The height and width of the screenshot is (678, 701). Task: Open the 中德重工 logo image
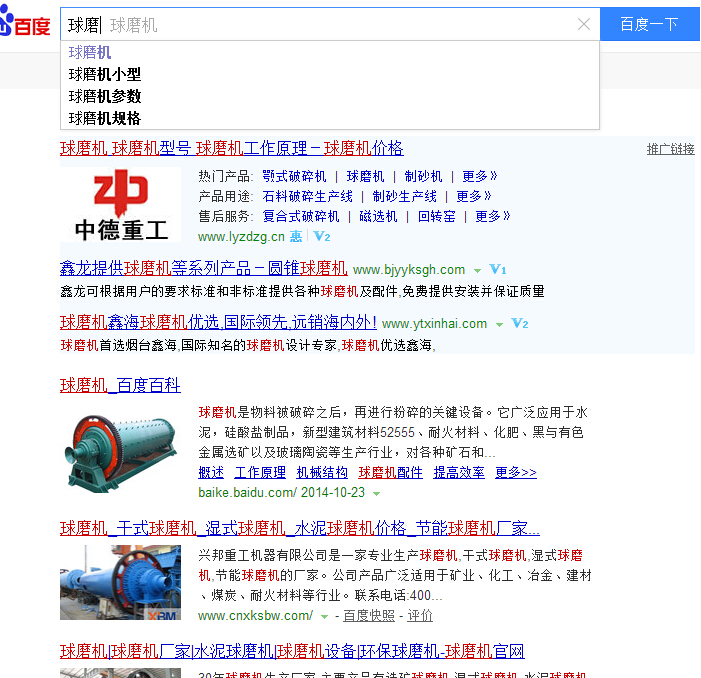(x=122, y=204)
